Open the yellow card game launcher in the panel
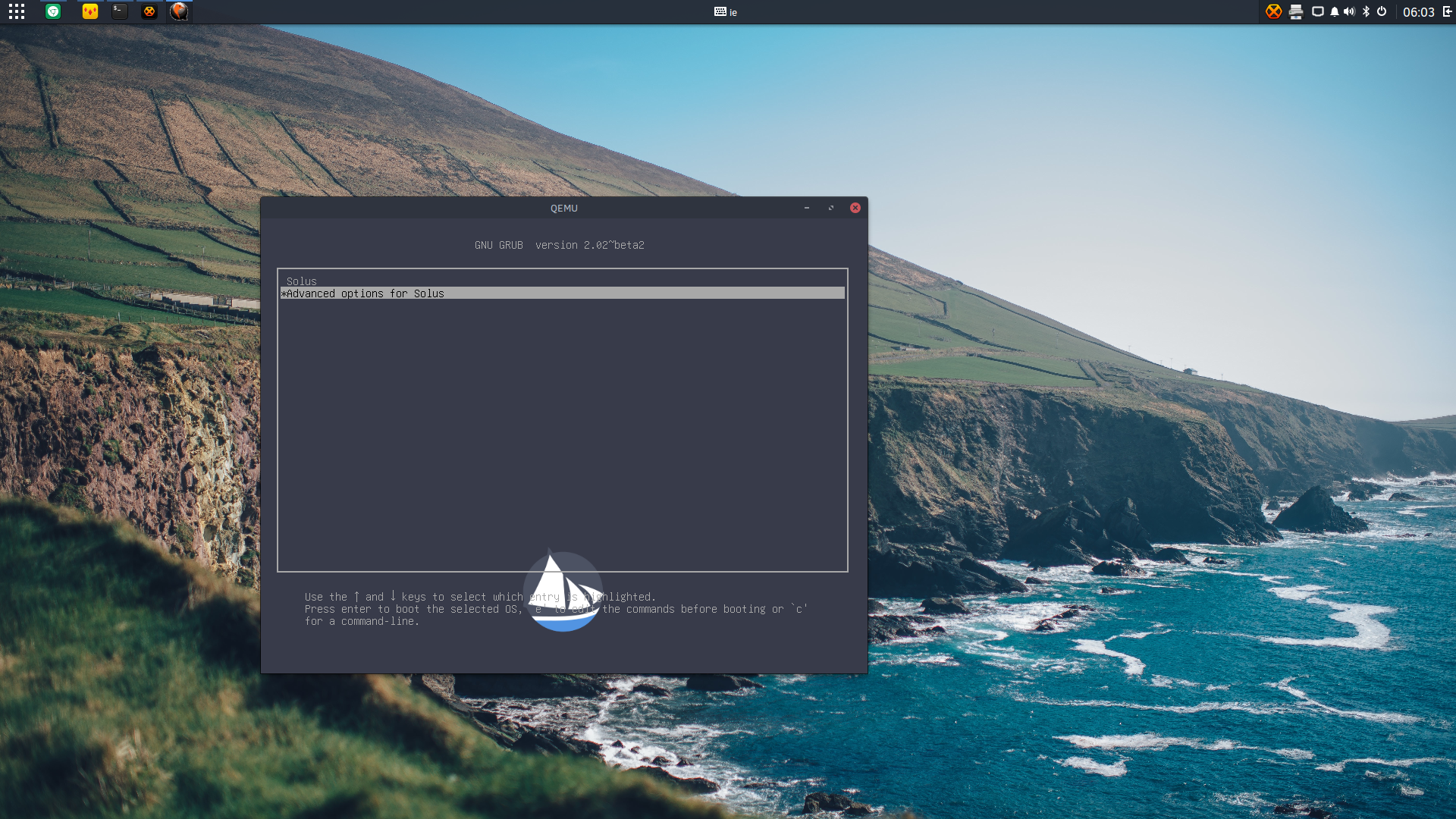 pyautogui.click(x=90, y=11)
